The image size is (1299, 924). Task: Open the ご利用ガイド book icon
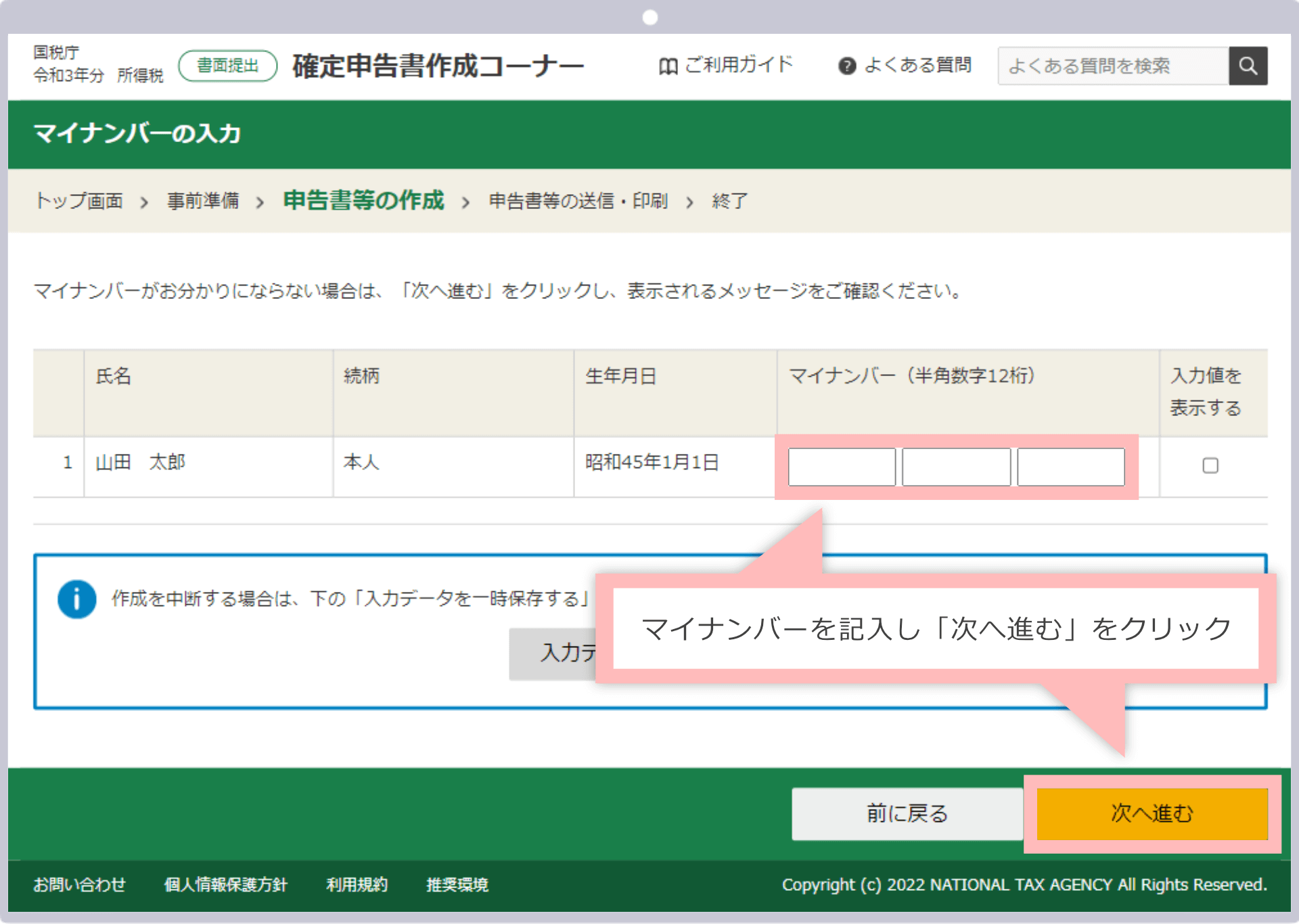click(668, 65)
